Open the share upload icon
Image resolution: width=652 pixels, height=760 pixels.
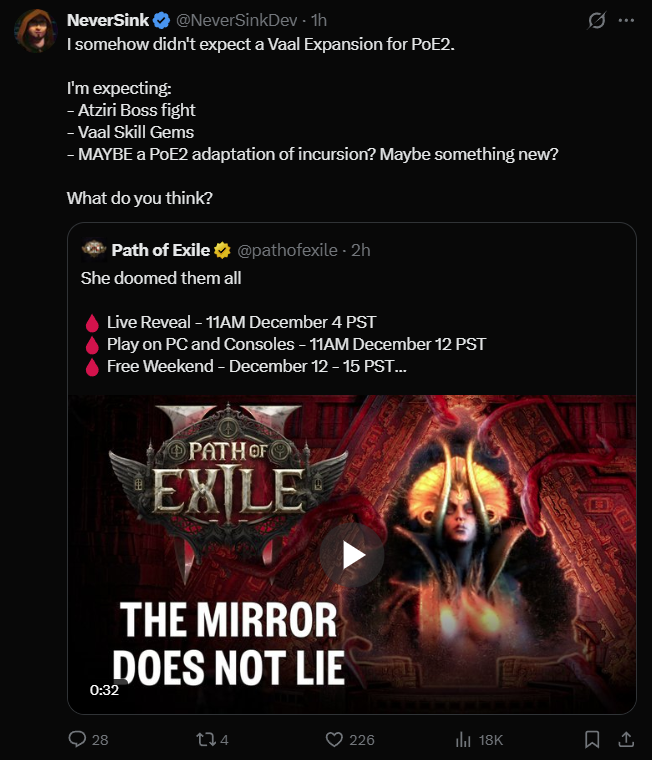(x=626, y=739)
